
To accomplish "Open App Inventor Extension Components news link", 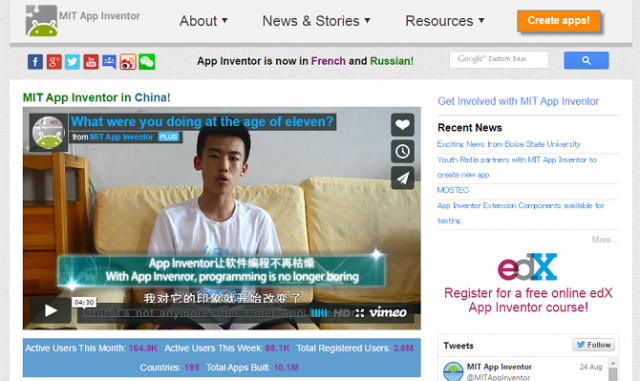I will 520,213.
